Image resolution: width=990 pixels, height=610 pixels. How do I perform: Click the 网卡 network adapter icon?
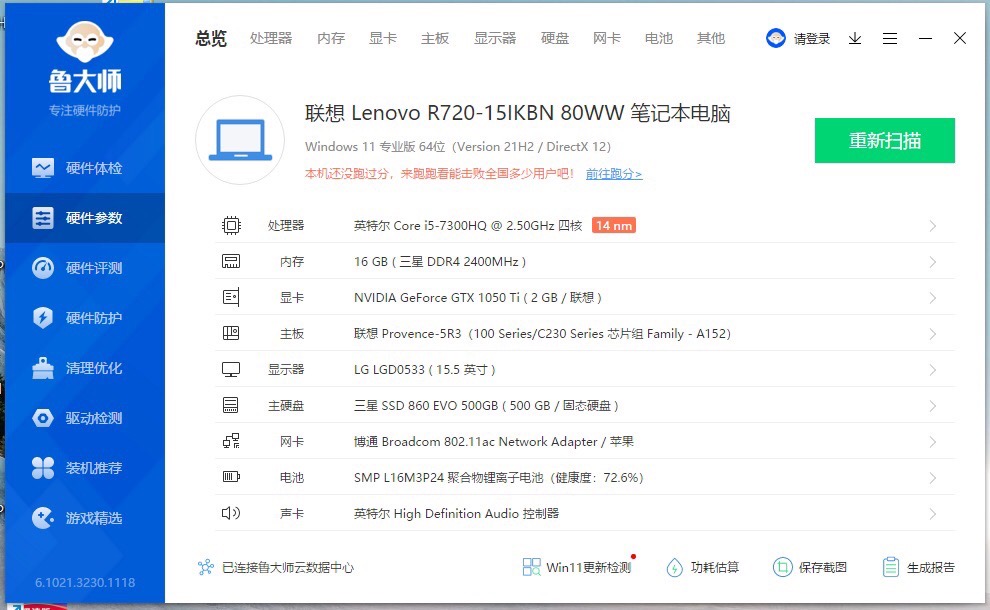tap(231, 441)
